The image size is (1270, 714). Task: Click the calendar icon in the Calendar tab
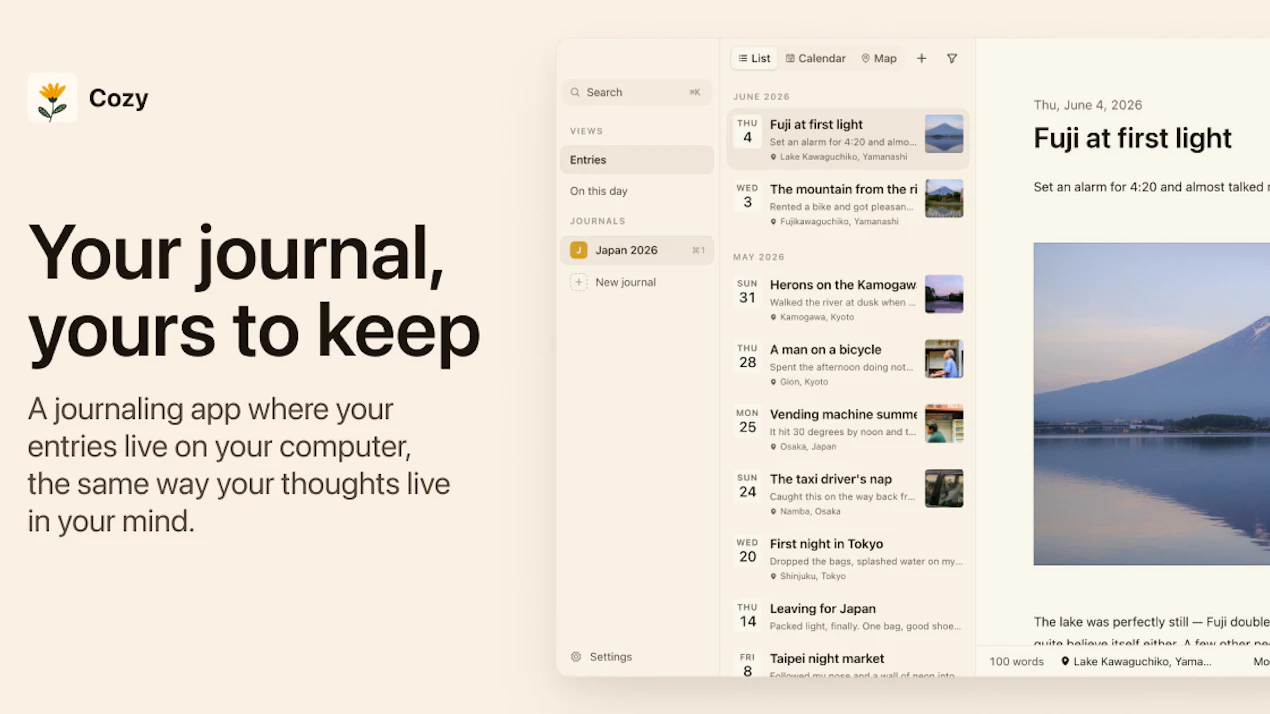click(x=790, y=58)
